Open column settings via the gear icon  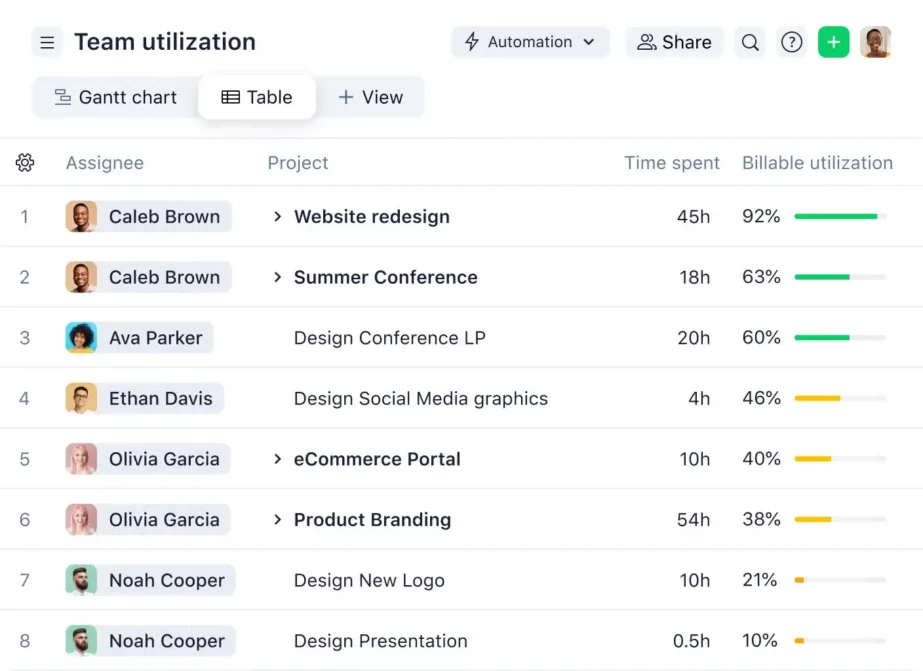tap(25, 163)
